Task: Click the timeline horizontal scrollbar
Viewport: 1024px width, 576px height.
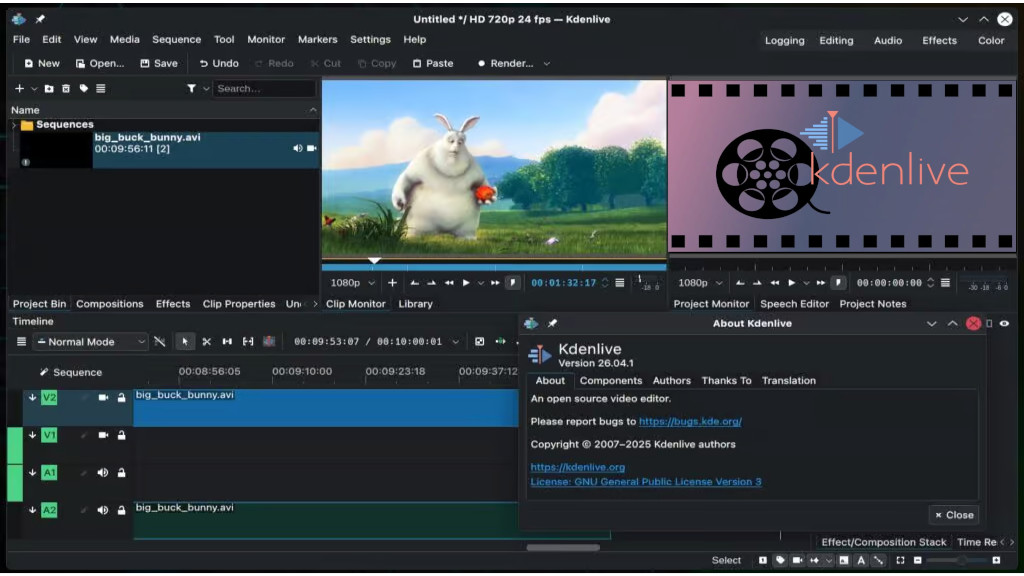Action: click(563, 548)
